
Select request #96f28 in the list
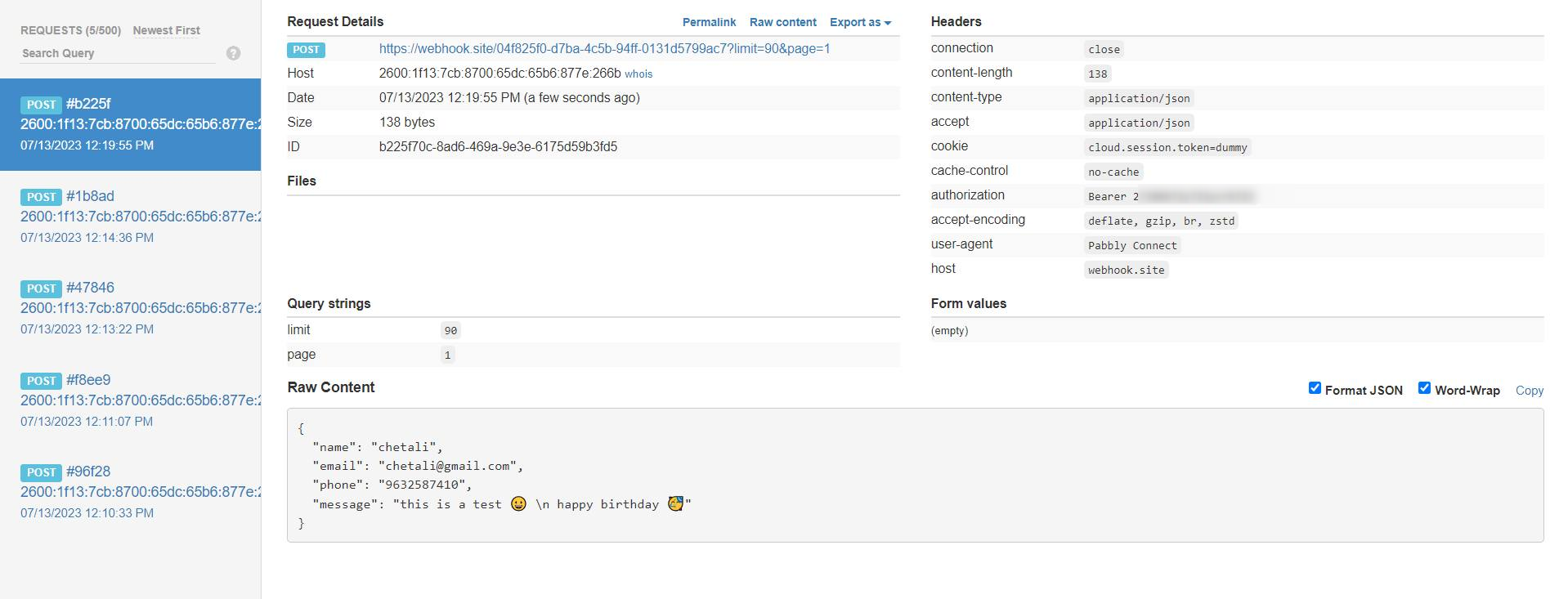(x=131, y=492)
